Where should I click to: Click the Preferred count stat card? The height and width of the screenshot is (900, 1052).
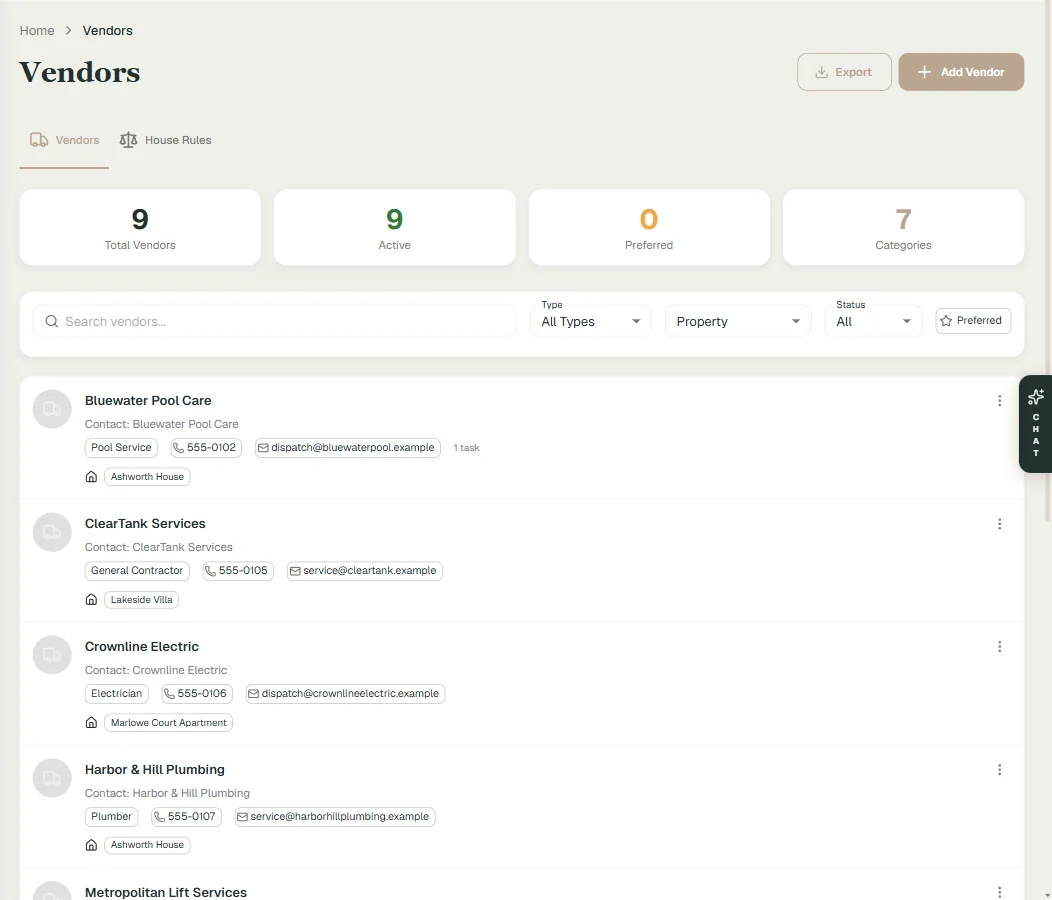click(649, 228)
